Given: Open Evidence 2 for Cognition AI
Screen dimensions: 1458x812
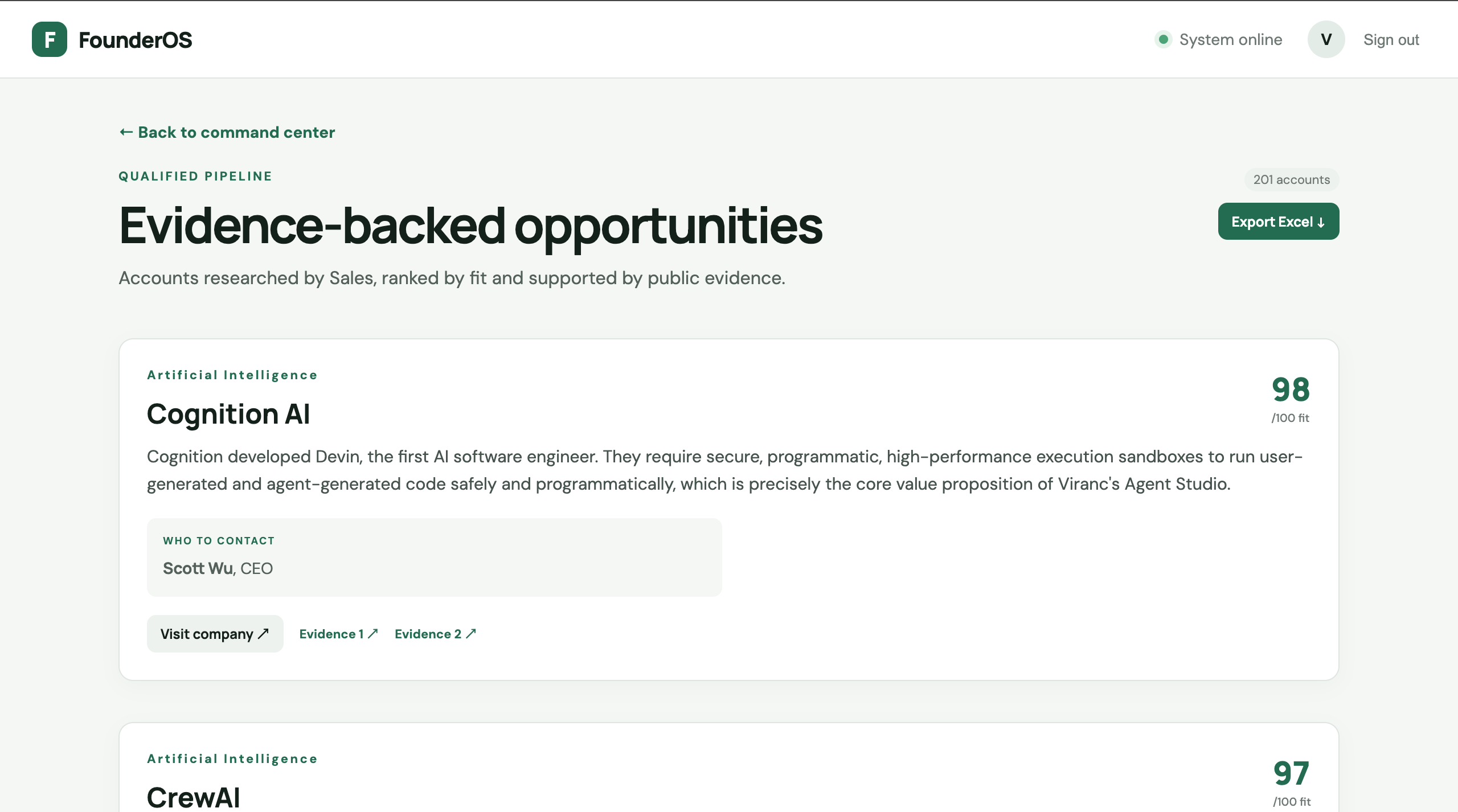Looking at the screenshot, I should tap(435, 634).
